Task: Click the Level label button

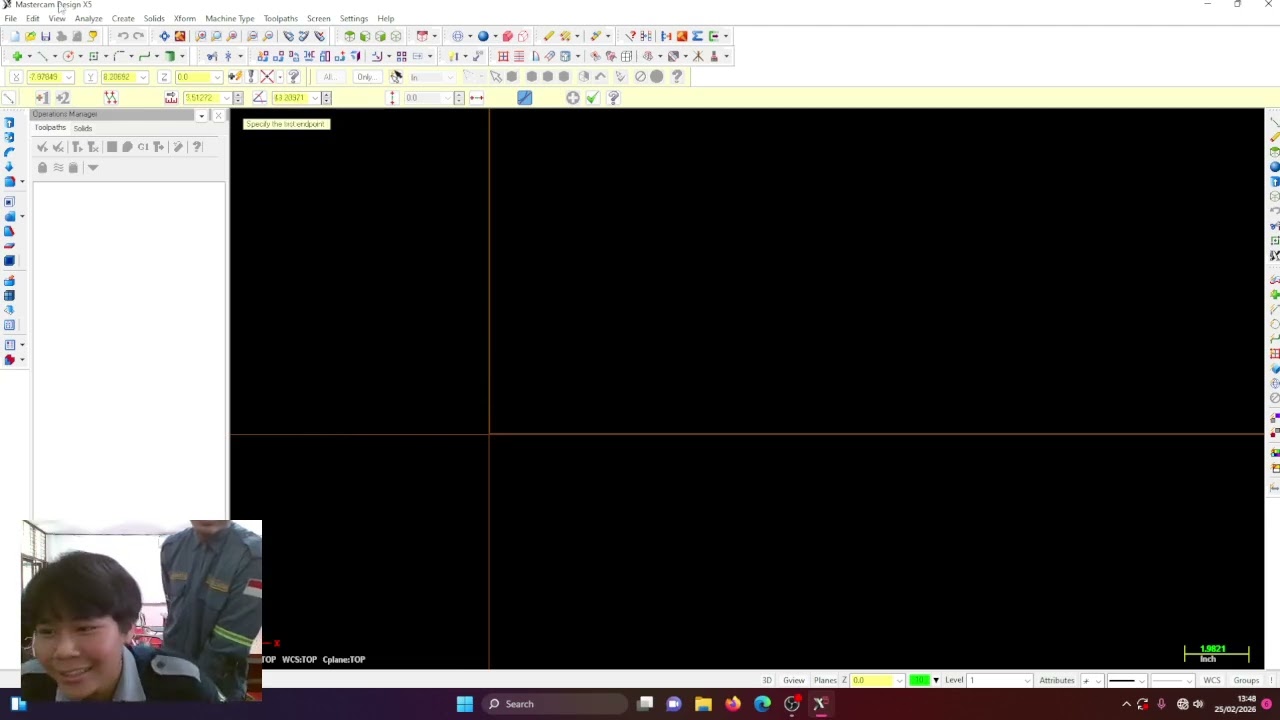Action: pyautogui.click(x=954, y=680)
